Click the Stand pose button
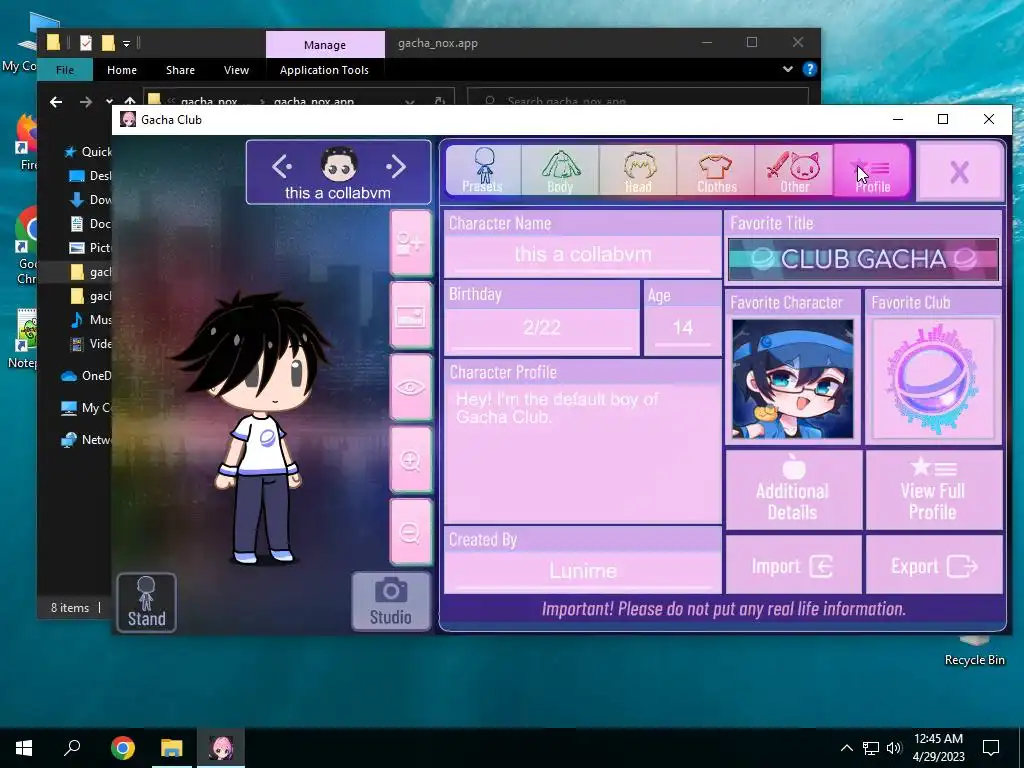The height and width of the screenshot is (768, 1024). click(x=146, y=602)
